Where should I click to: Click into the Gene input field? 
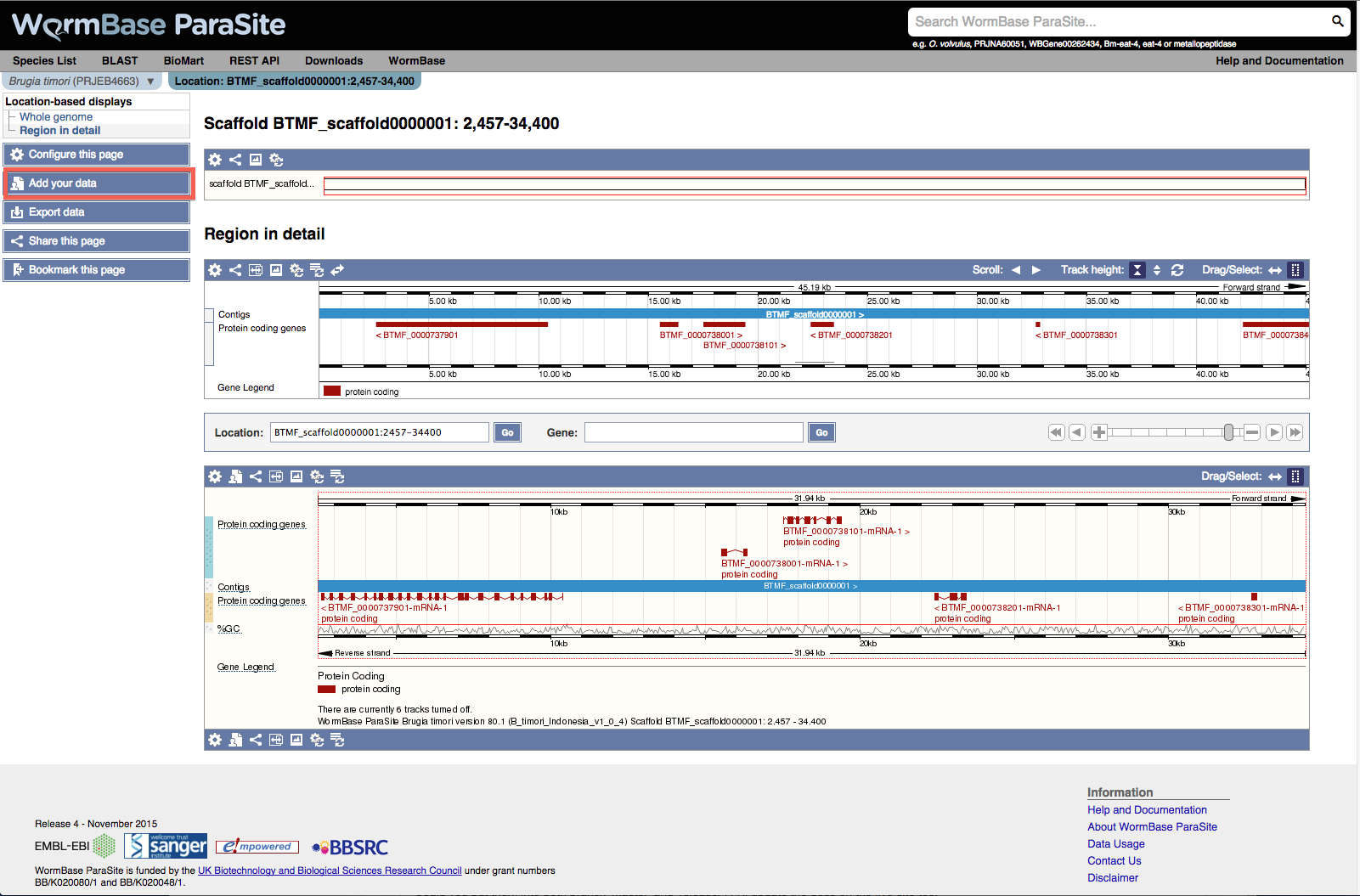693,432
